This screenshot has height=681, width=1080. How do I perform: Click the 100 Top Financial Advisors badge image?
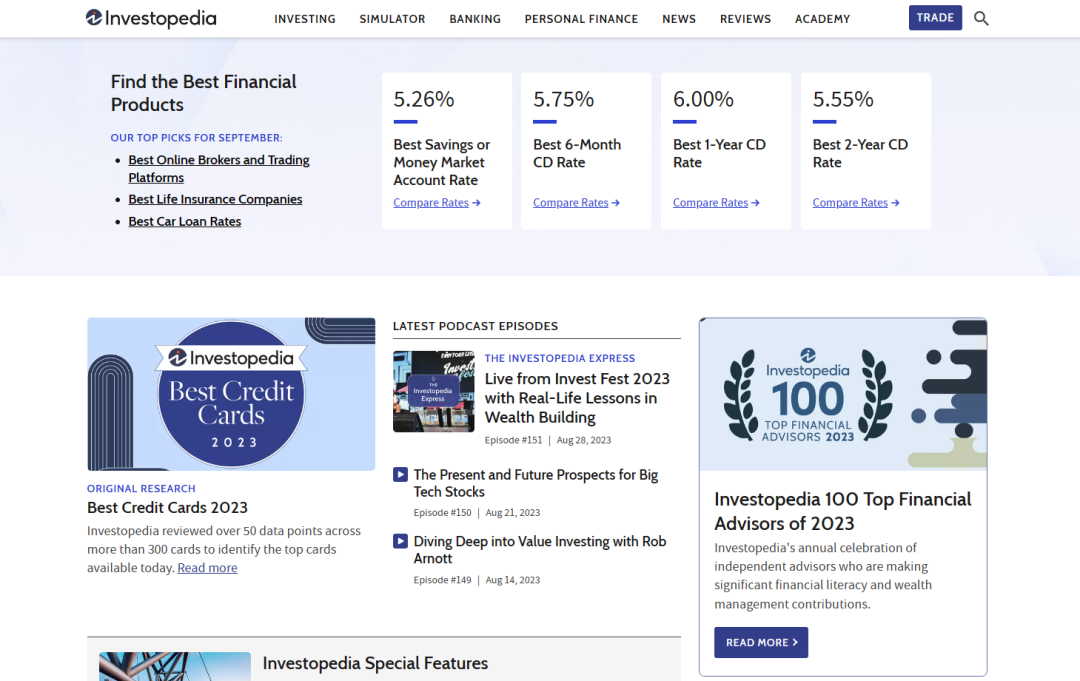tap(842, 394)
